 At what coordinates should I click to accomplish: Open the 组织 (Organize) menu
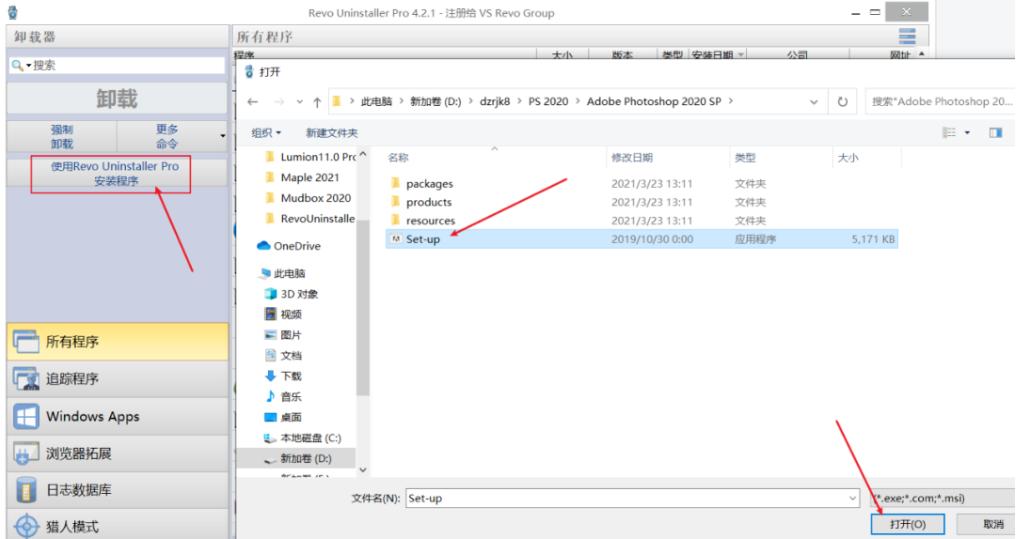coord(266,133)
